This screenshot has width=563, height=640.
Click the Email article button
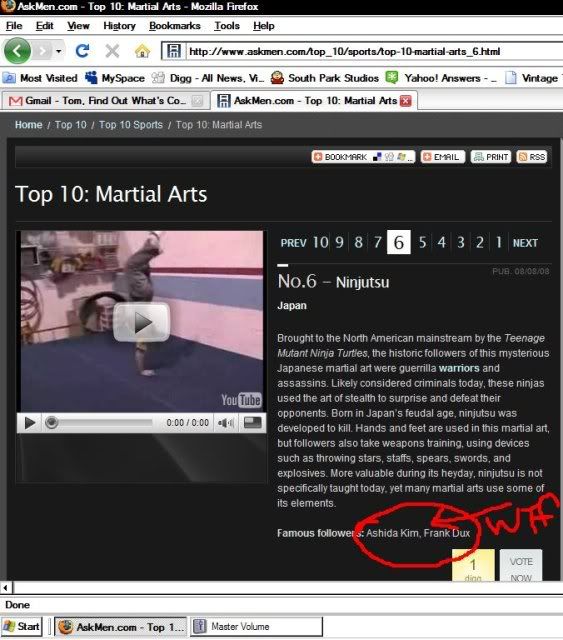443,157
